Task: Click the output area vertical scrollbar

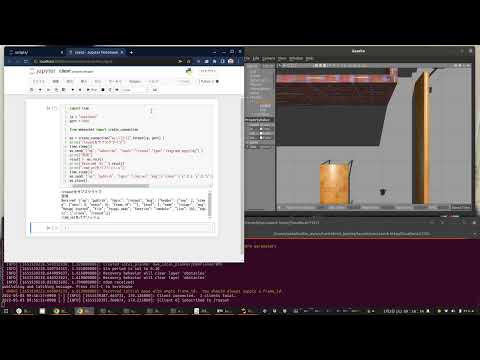Action: (x=210, y=204)
